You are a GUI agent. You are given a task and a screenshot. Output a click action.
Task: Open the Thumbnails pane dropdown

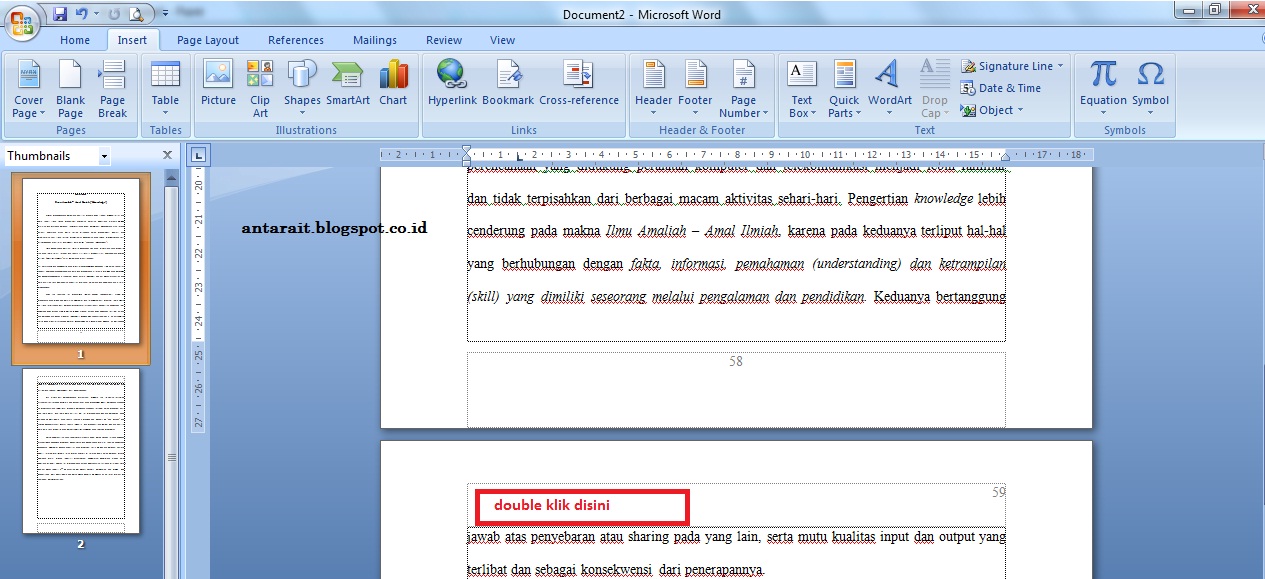coord(103,155)
